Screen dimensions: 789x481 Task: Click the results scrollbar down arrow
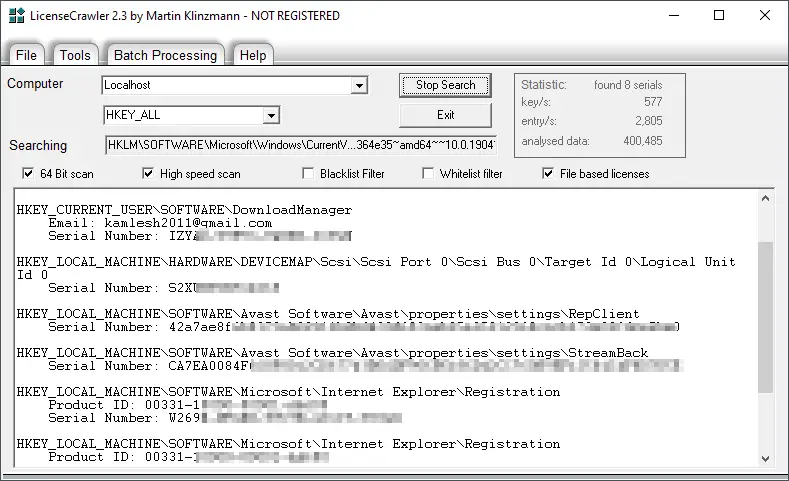(765, 458)
